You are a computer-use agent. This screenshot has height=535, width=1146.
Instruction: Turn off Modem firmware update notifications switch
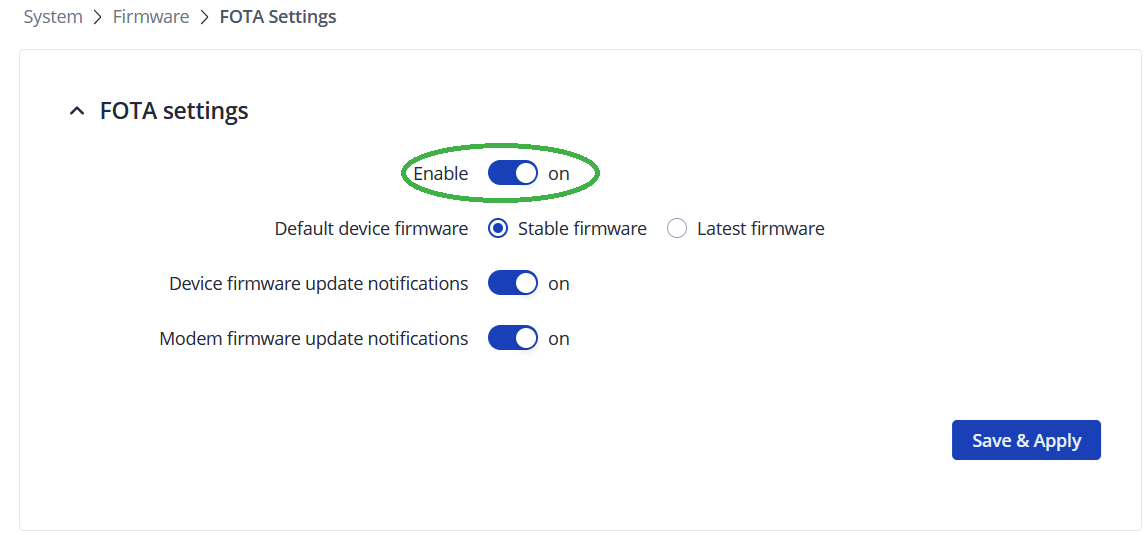[x=513, y=339]
